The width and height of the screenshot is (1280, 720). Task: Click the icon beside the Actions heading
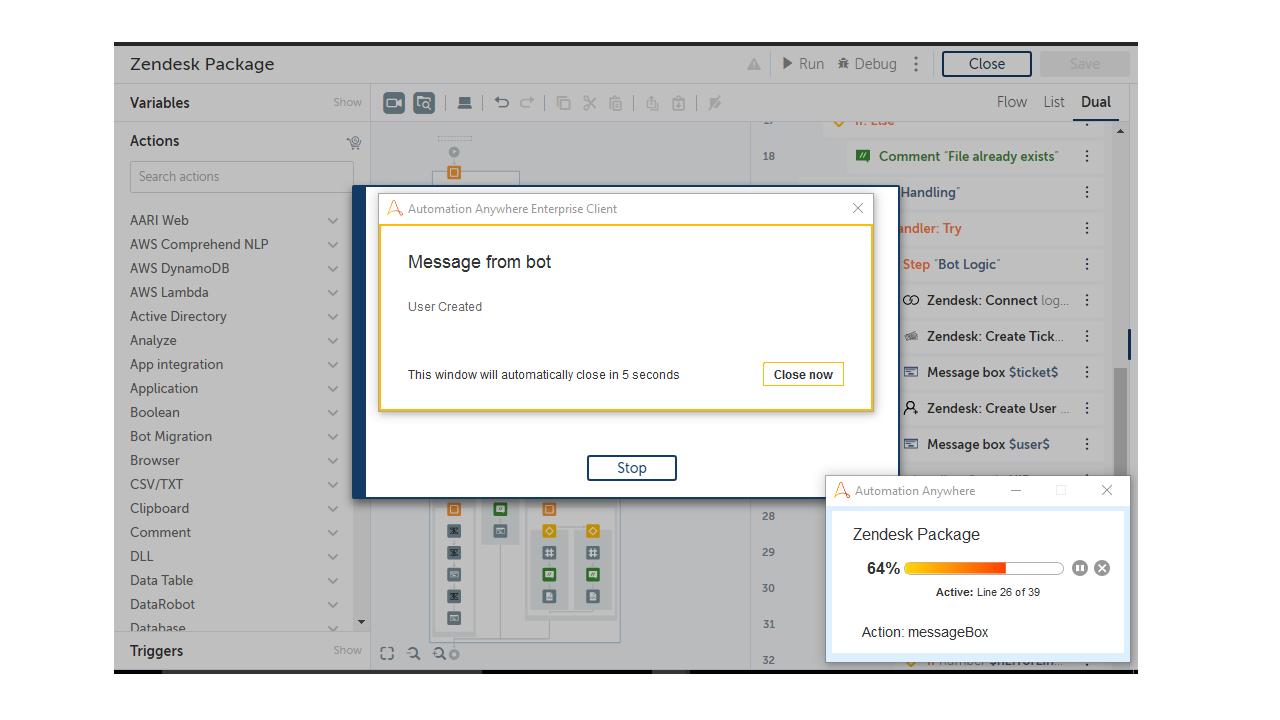click(354, 142)
